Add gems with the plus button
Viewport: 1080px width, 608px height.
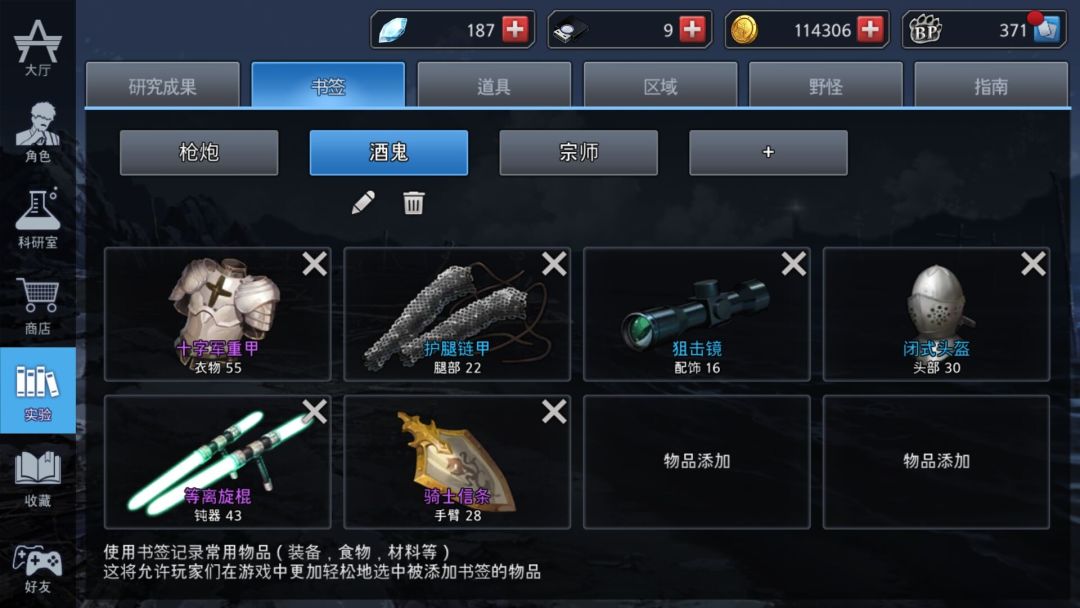tap(515, 30)
